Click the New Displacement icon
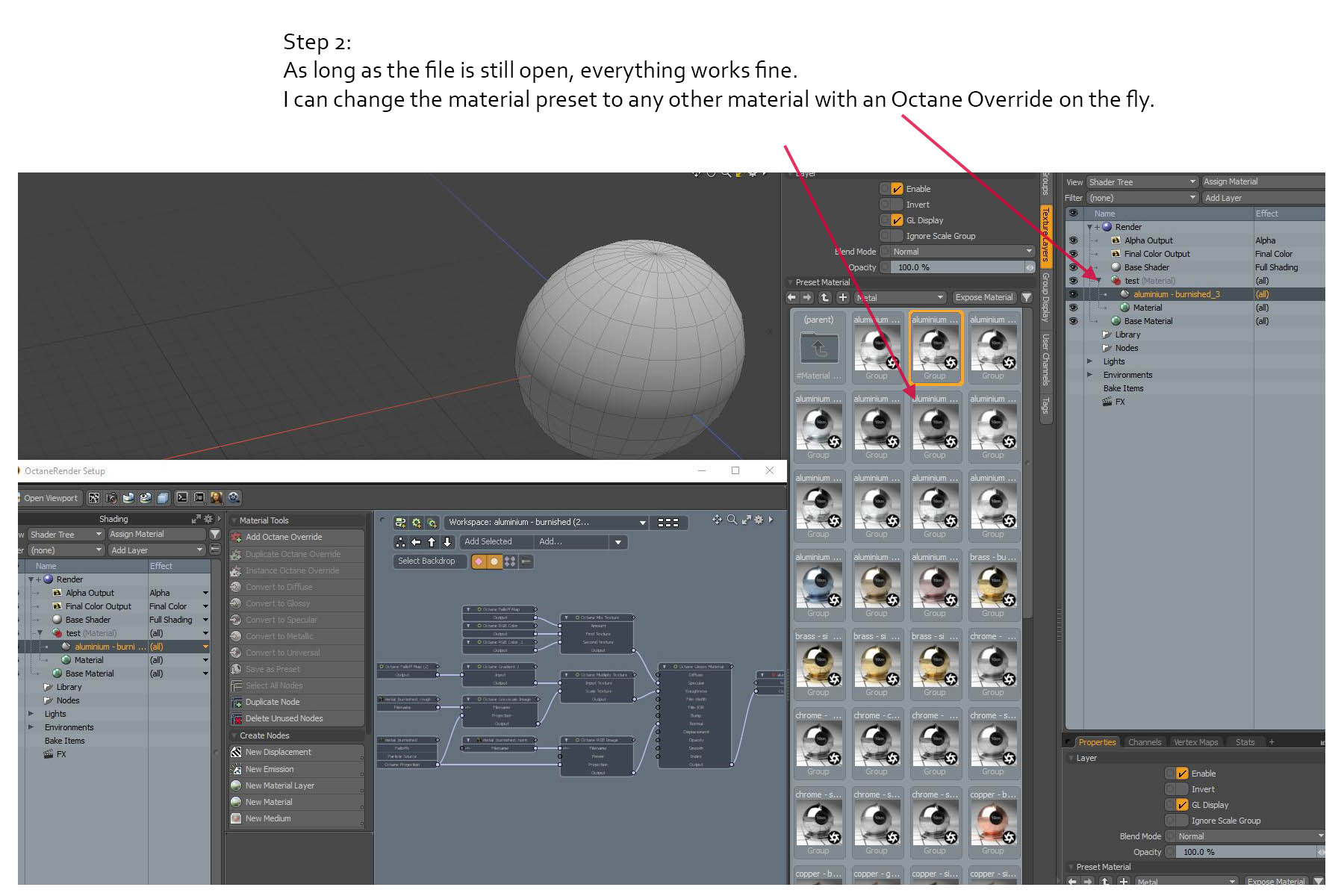 (x=236, y=752)
